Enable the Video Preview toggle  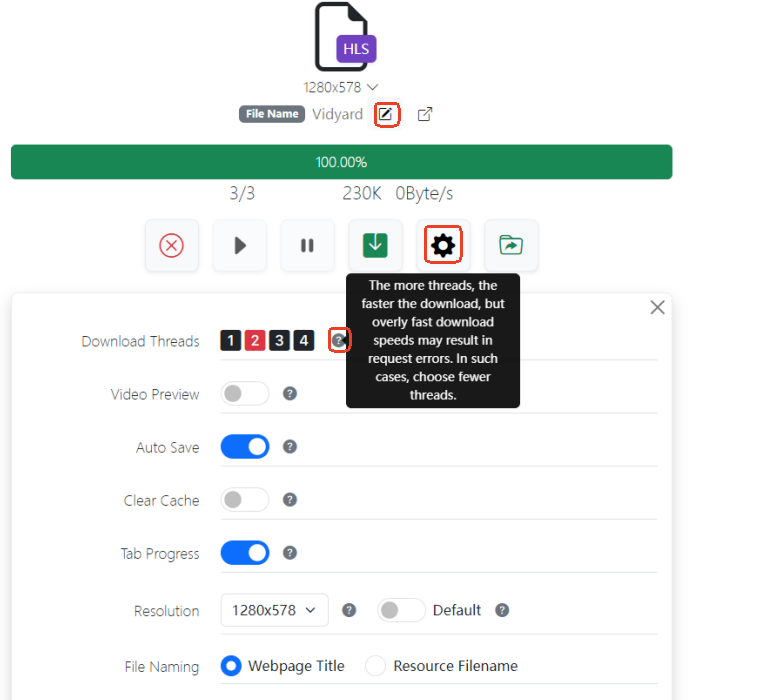tap(245, 394)
